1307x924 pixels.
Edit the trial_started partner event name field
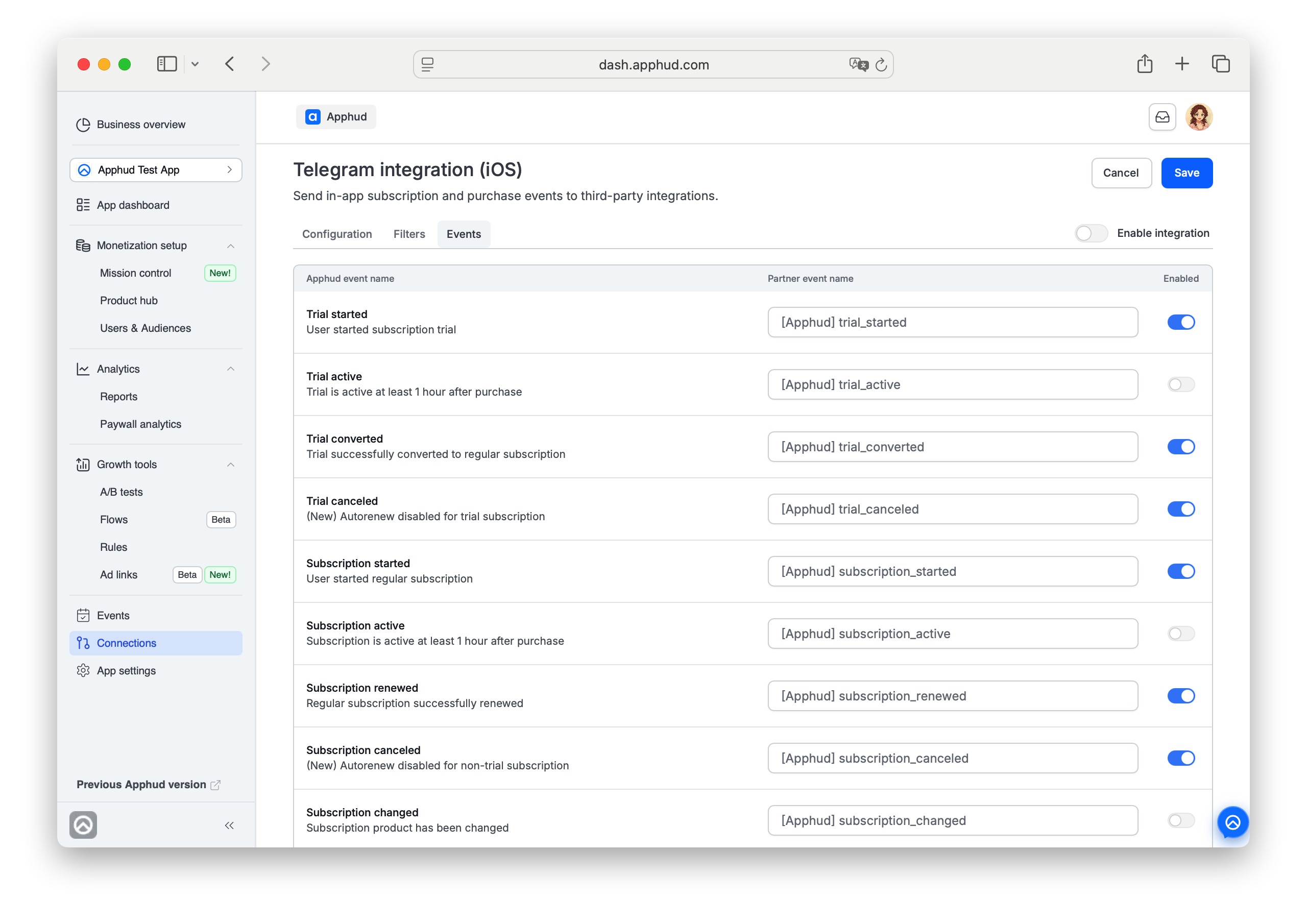(952, 322)
